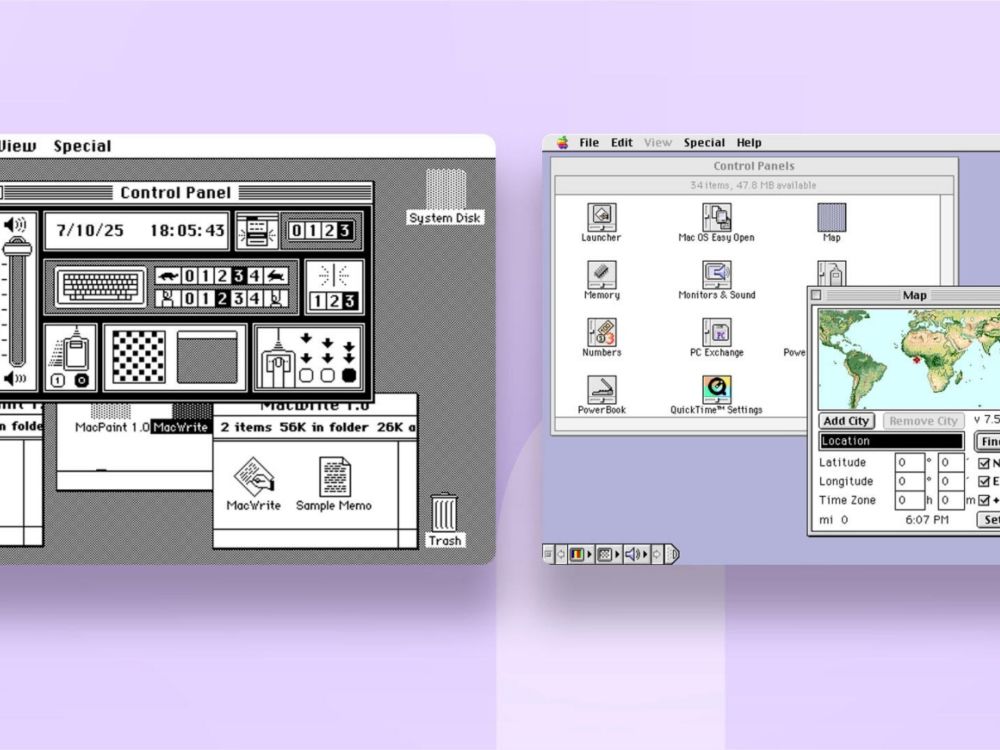
Task: Open the Memory control panel icon
Action: pos(601,275)
